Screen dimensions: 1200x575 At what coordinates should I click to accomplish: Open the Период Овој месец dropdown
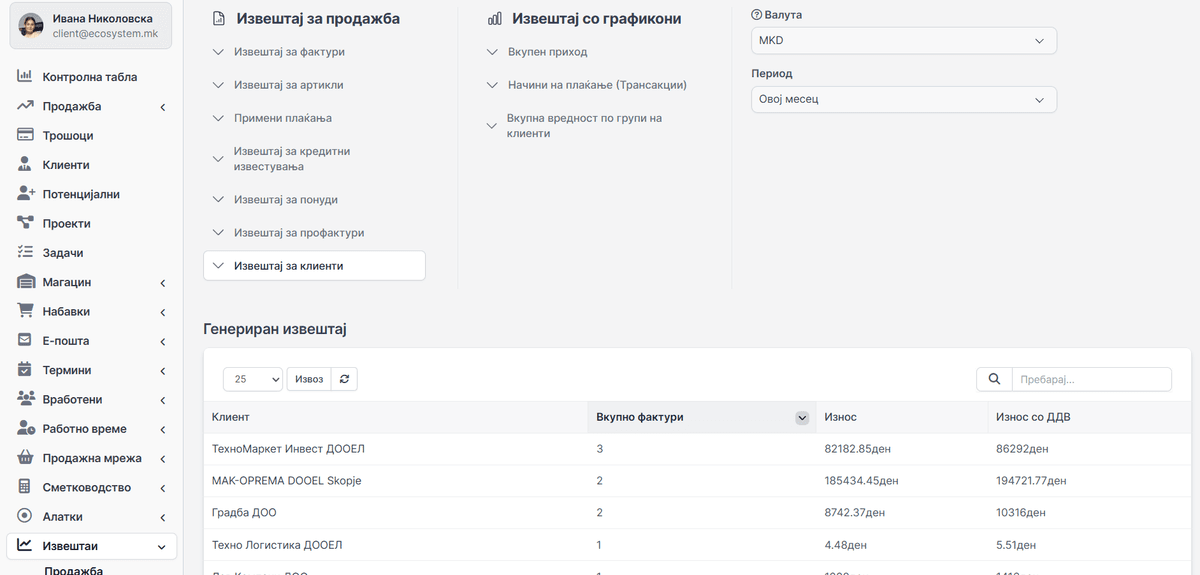[x=904, y=100]
